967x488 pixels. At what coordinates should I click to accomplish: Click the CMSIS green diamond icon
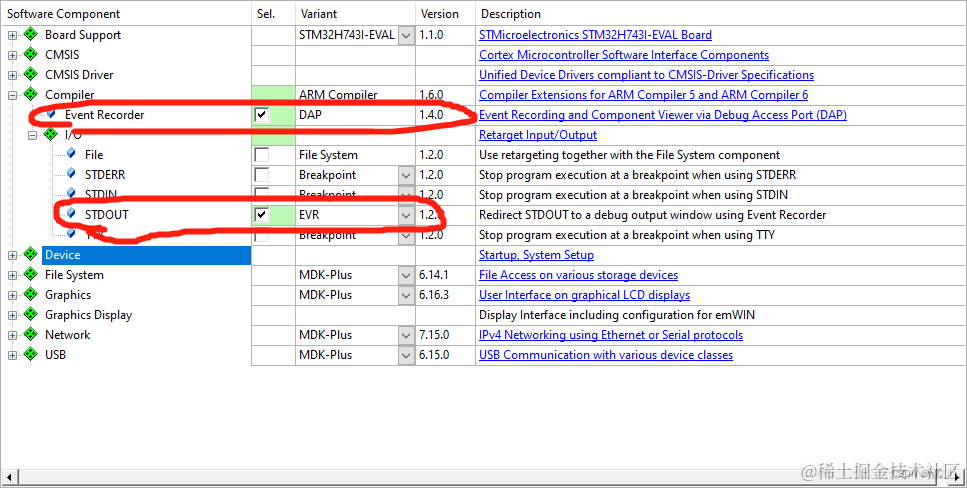30,54
